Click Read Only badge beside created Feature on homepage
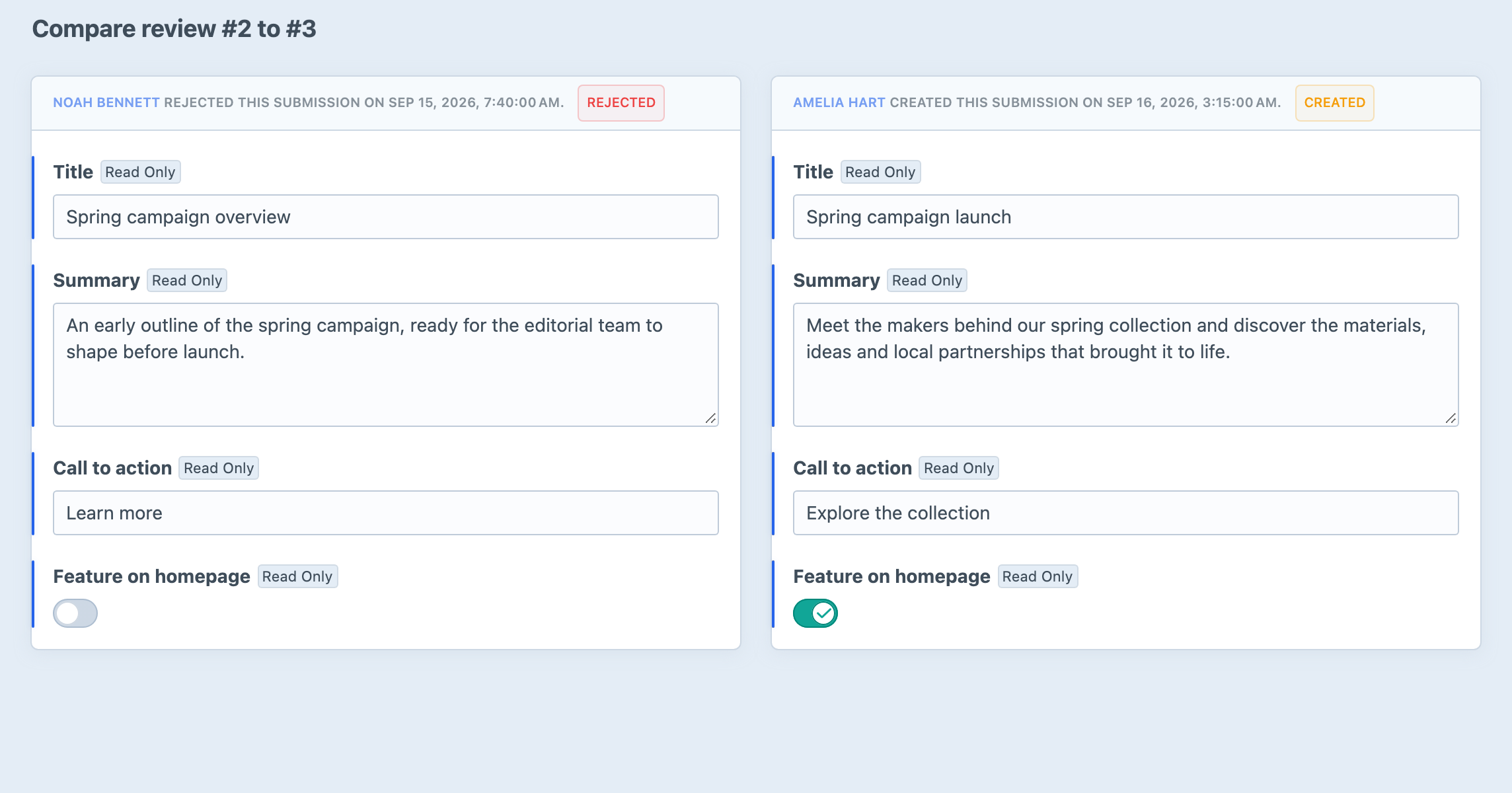Viewport: 1512px width, 793px height. coord(1038,576)
